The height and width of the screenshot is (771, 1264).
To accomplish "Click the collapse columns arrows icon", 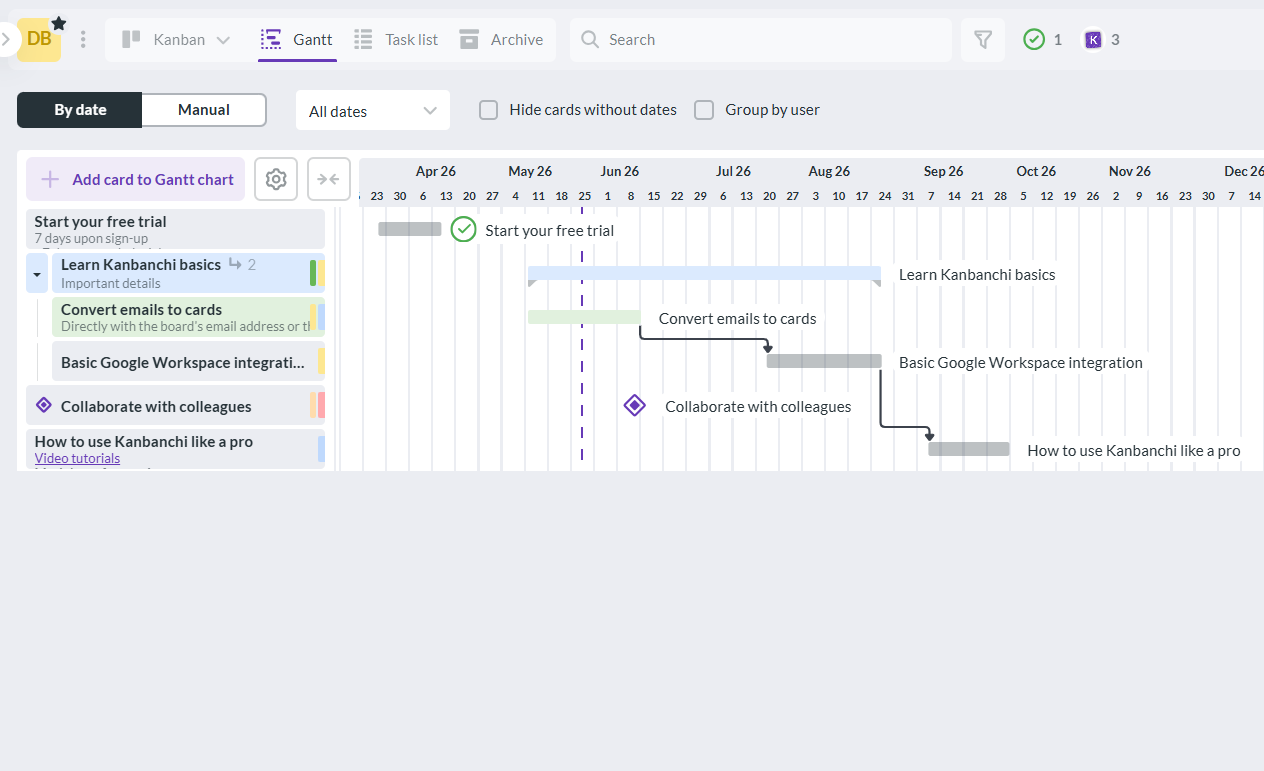I will 329,179.
